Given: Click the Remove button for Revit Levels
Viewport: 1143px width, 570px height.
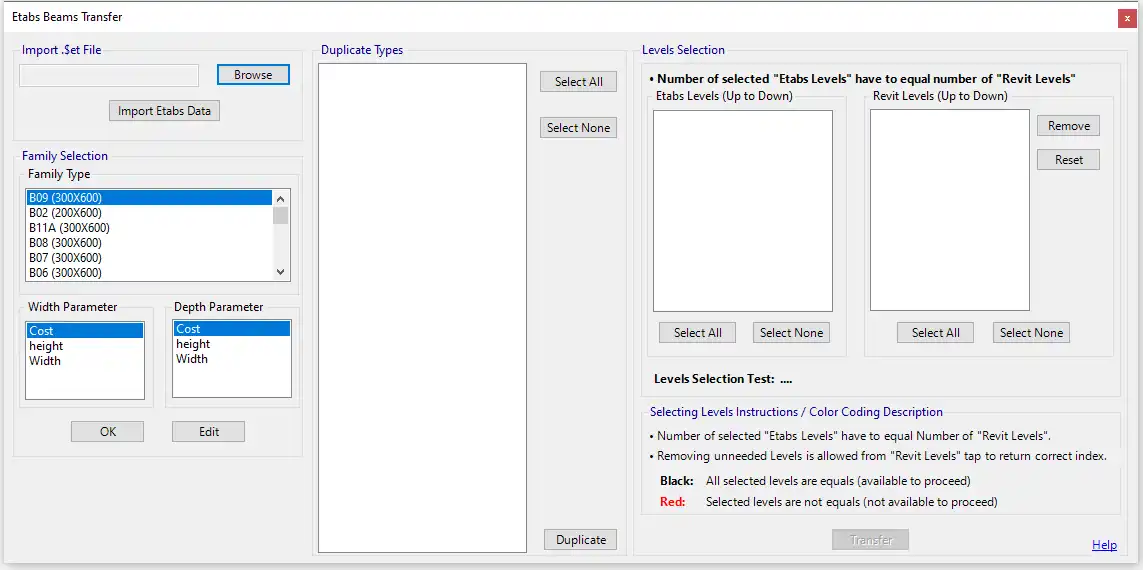Looking at the screenshot, I should (x=1069, y=125).
